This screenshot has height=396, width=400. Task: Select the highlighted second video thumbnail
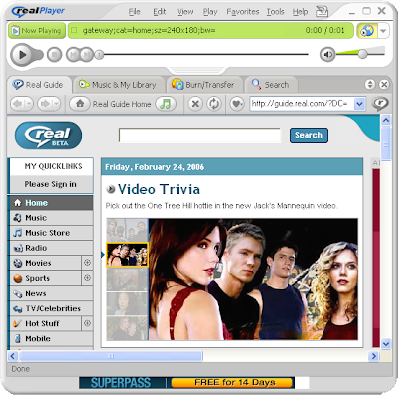point(127,255)
